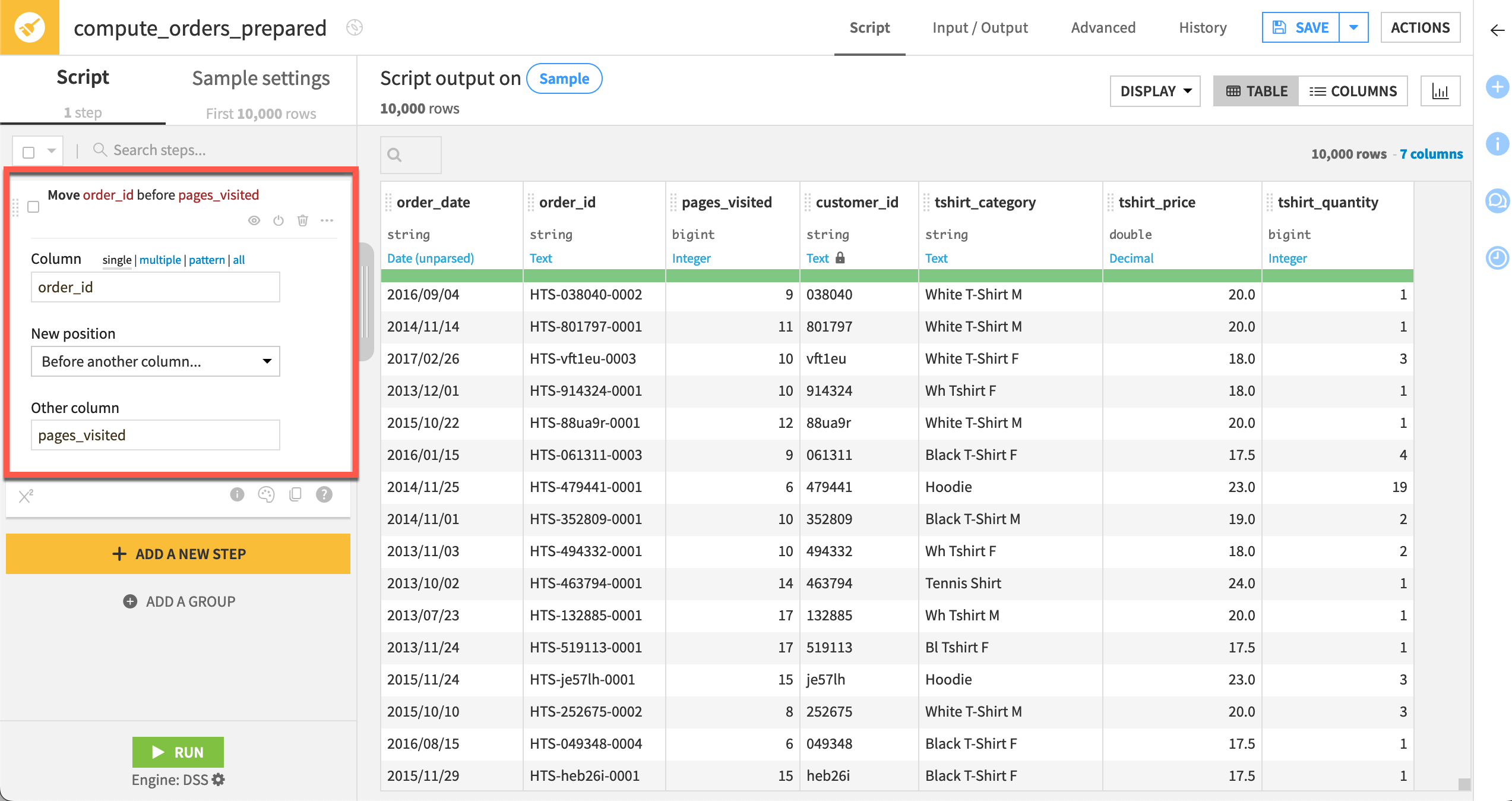Image resolution: width=1512 pixels, height=801 pixels.
Task: Open order_id column header menu
Action: click(567, 202)
